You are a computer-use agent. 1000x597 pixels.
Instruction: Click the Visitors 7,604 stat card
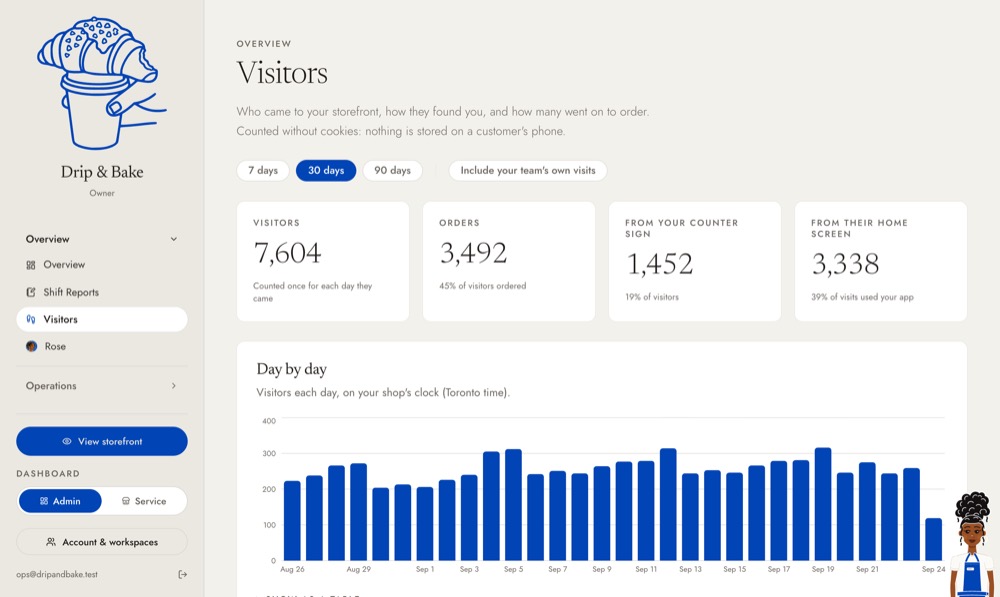tap(323, 262)
